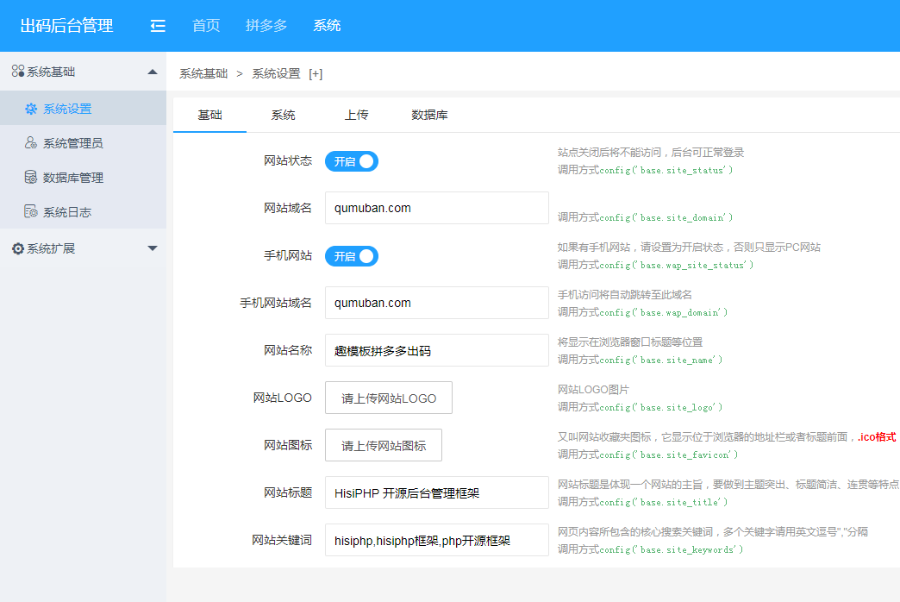Switch to the 上传 tab

[356, 115]
